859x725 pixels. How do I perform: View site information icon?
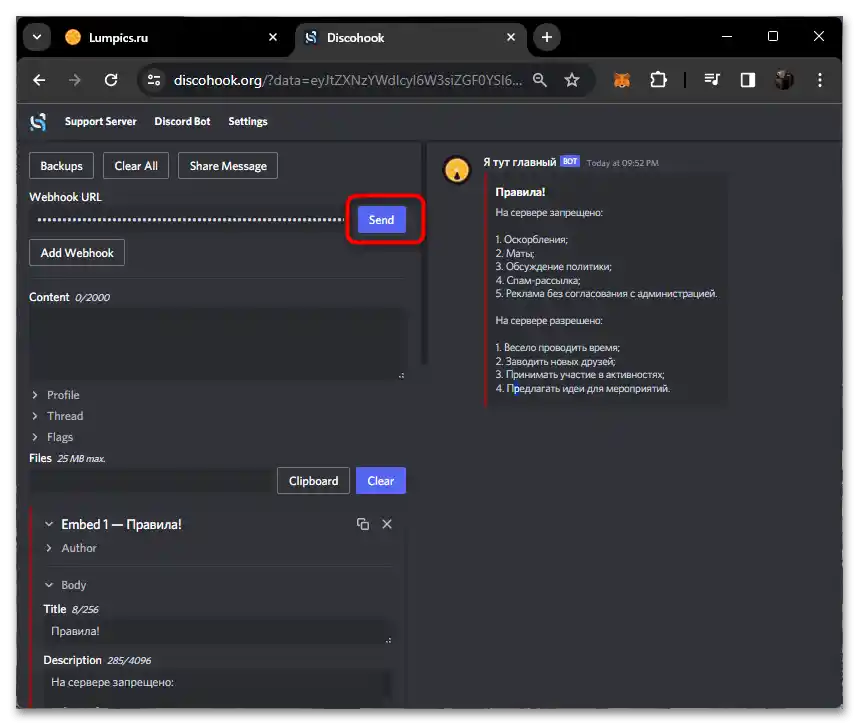coord(154,81)
